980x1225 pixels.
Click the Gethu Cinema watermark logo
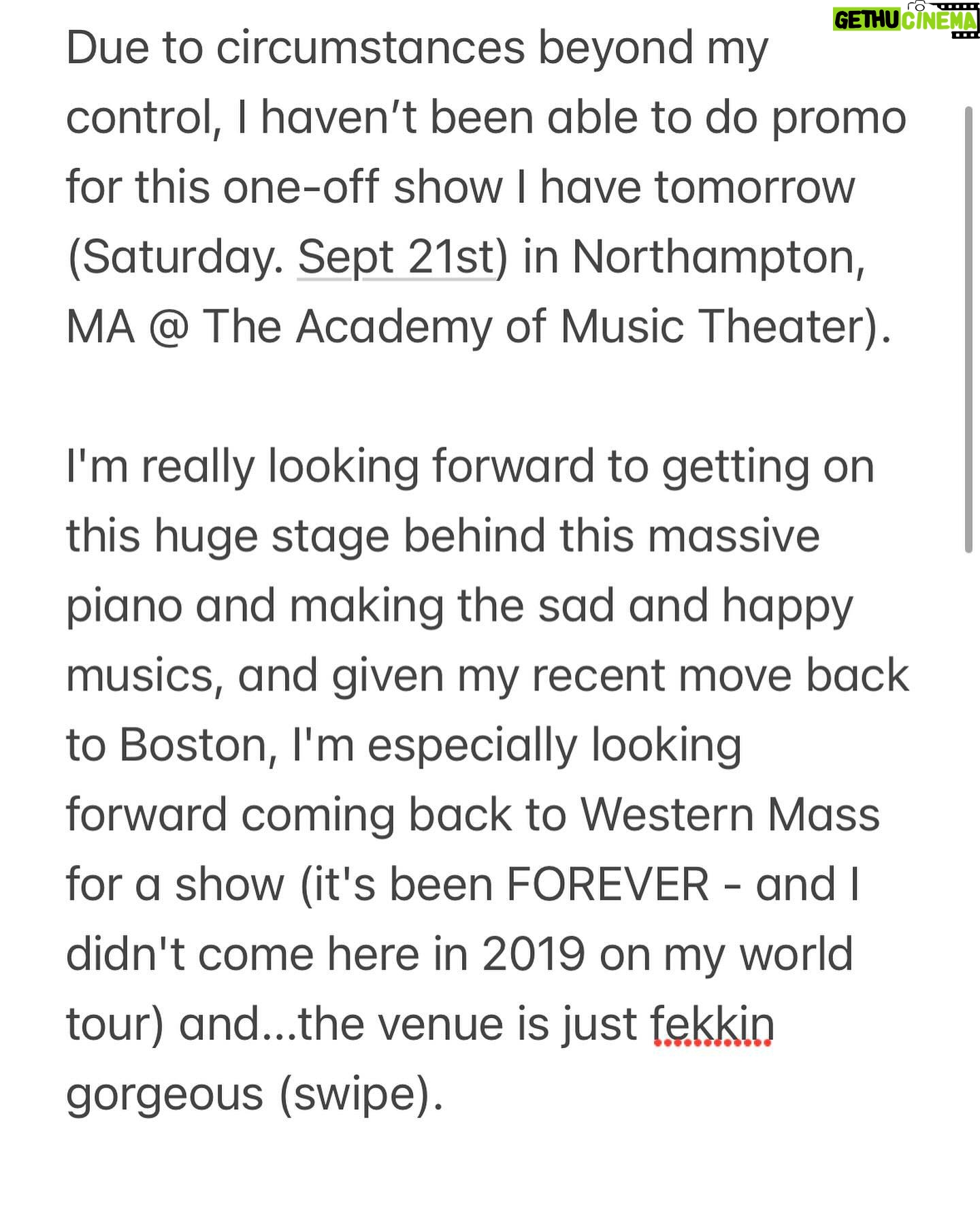point(906,20)
